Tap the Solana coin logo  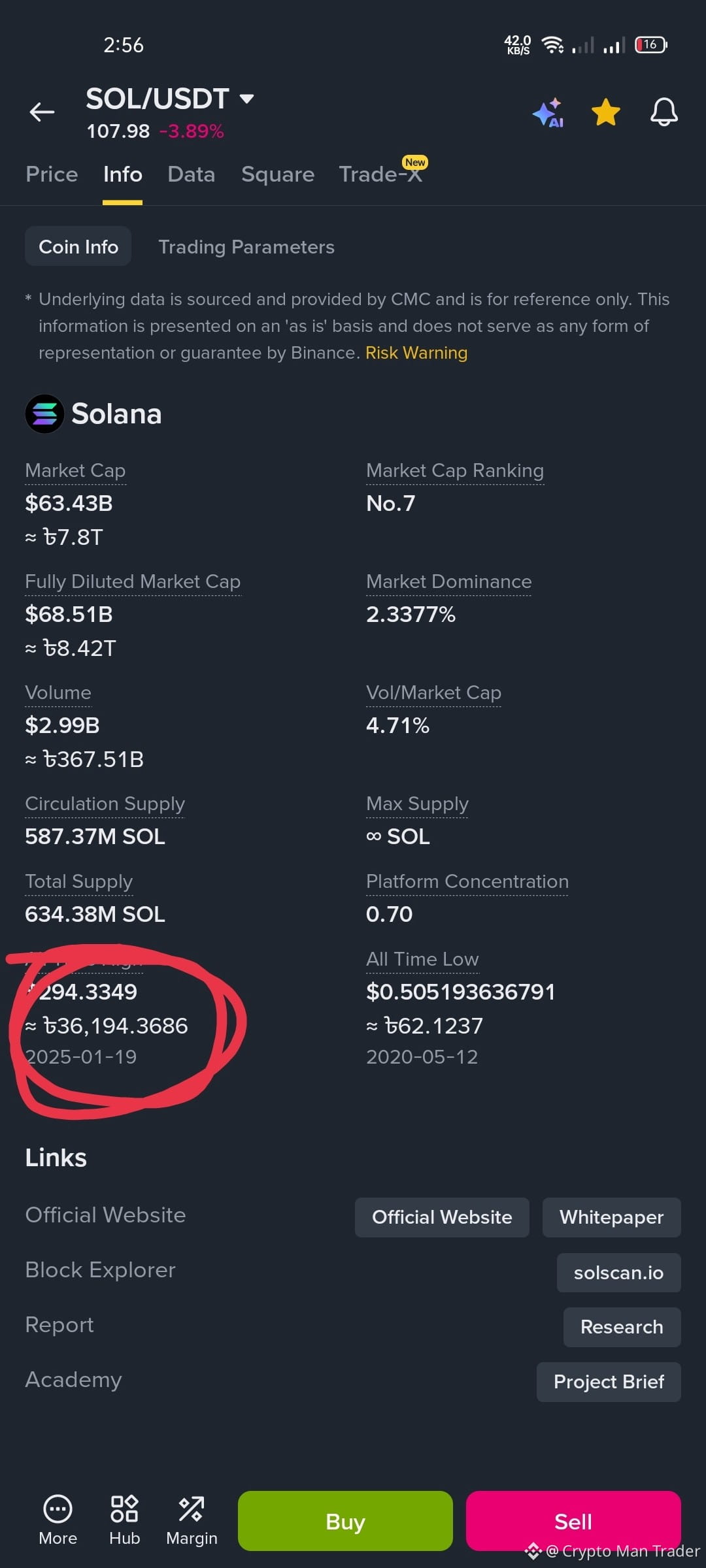point(44,414)
